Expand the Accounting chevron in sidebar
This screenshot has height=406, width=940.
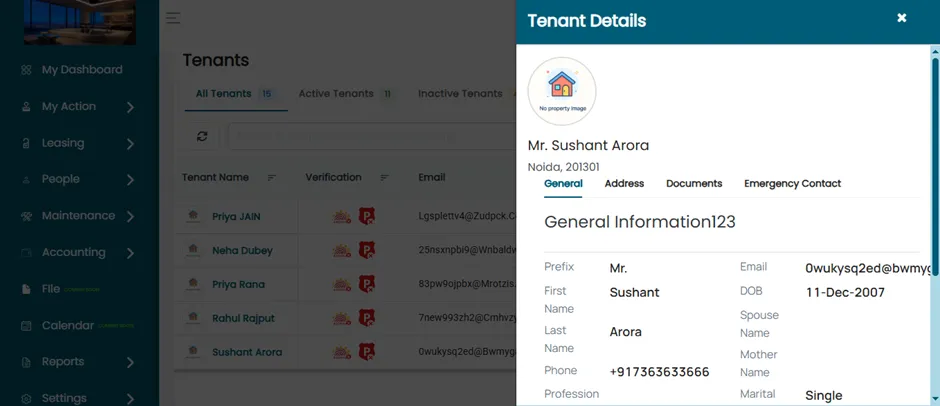click(130, 253)
